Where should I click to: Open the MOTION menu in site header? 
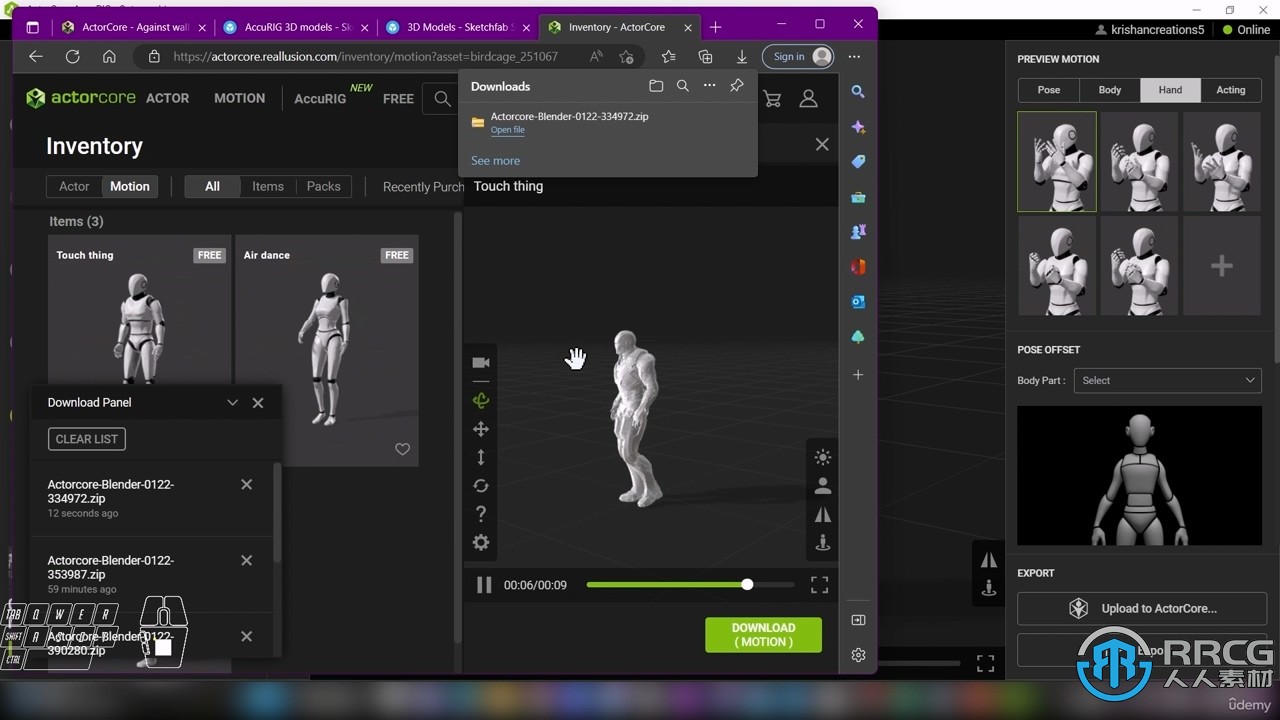239,98
